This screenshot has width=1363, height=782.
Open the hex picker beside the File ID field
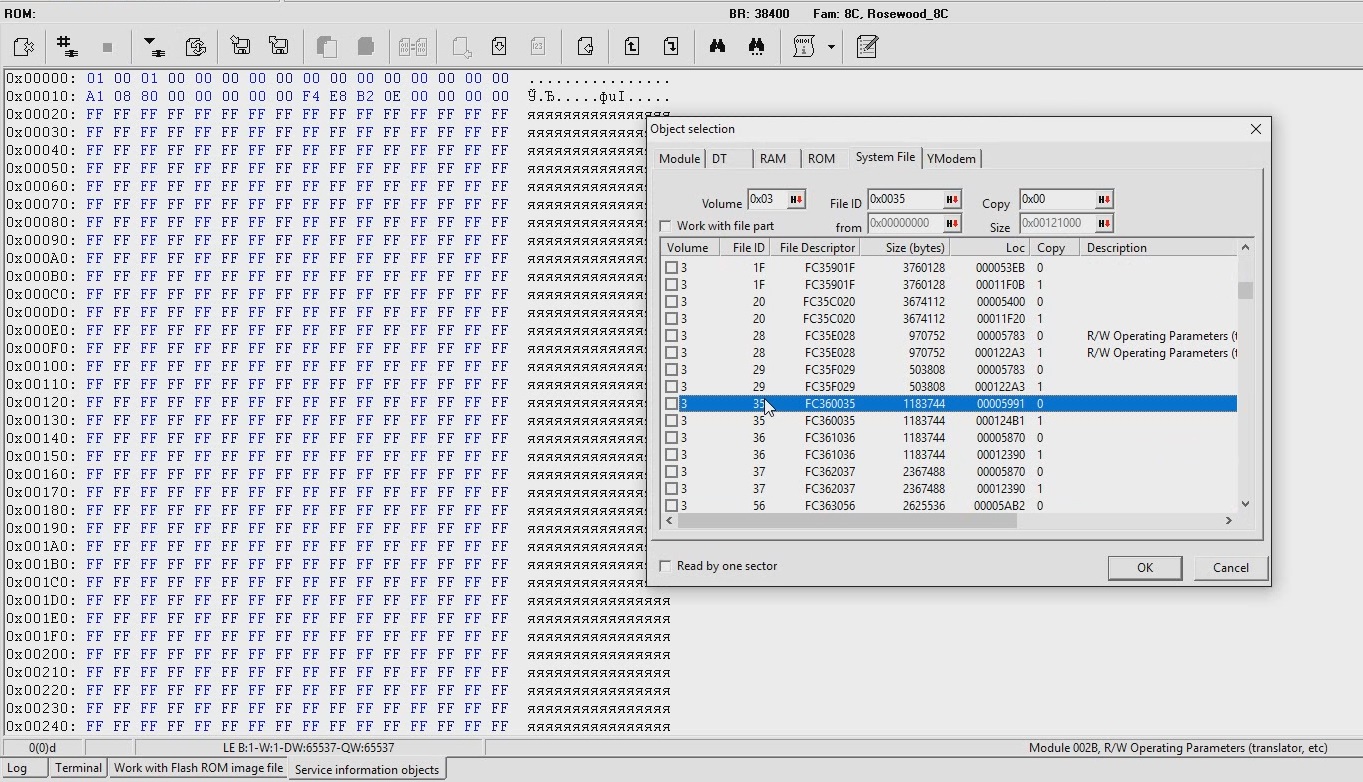952,200
